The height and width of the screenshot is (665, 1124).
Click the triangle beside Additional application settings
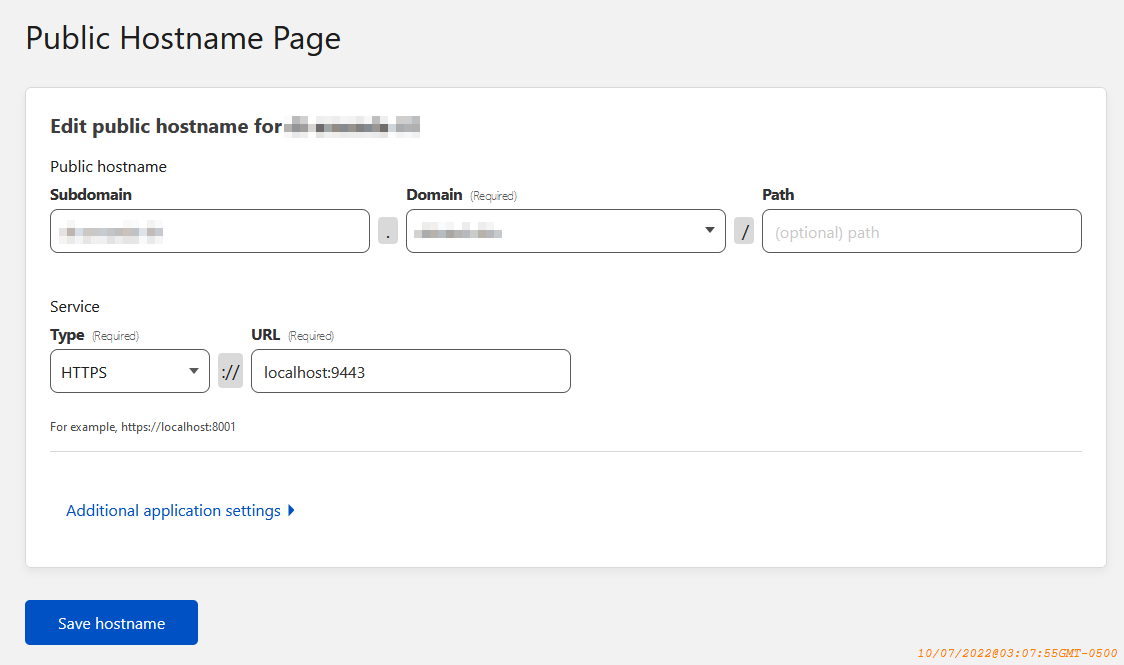[x=291, y=510]
